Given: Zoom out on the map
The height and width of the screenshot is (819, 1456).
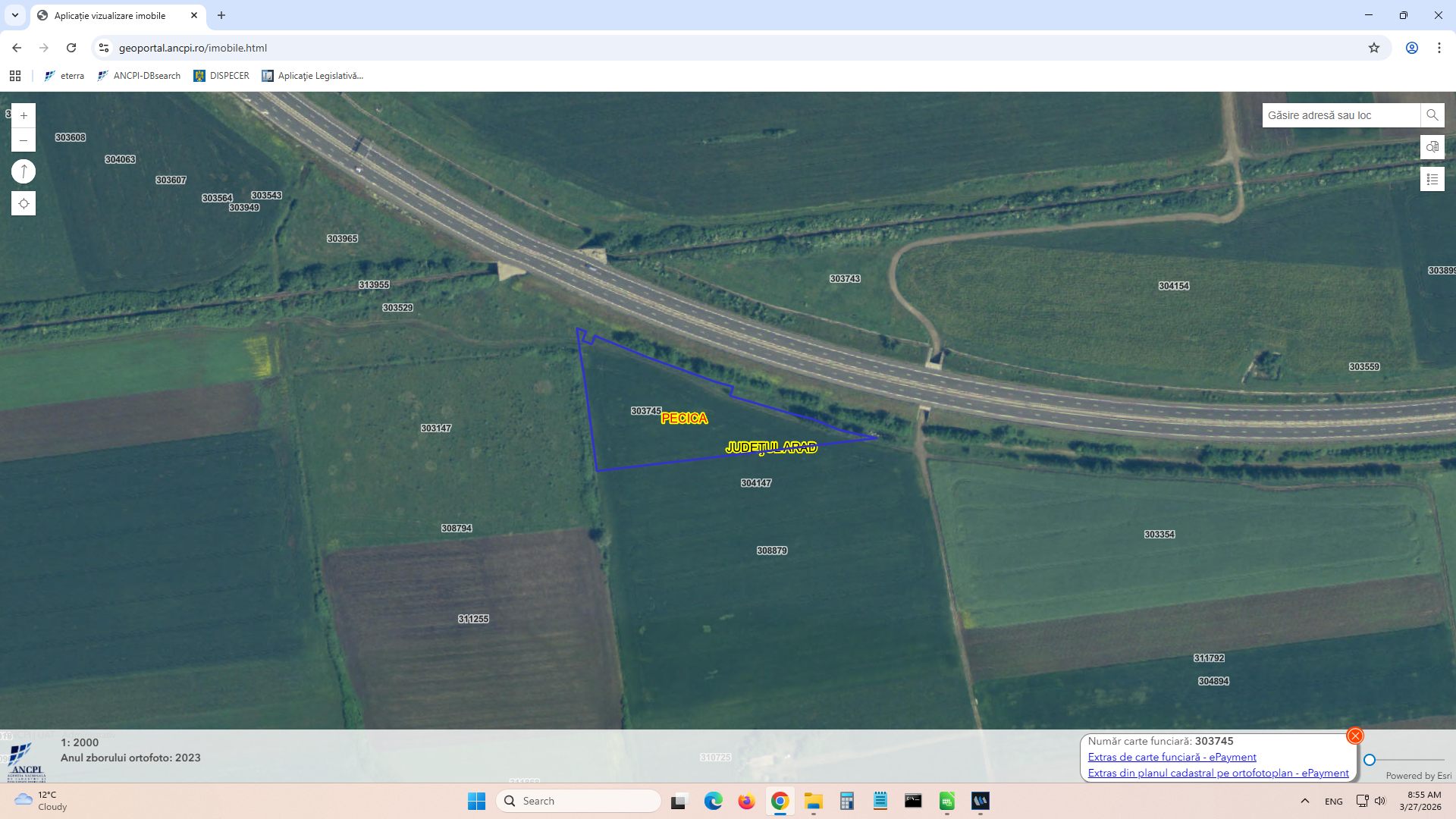Looking at the screenshot, I should (24, 140).
